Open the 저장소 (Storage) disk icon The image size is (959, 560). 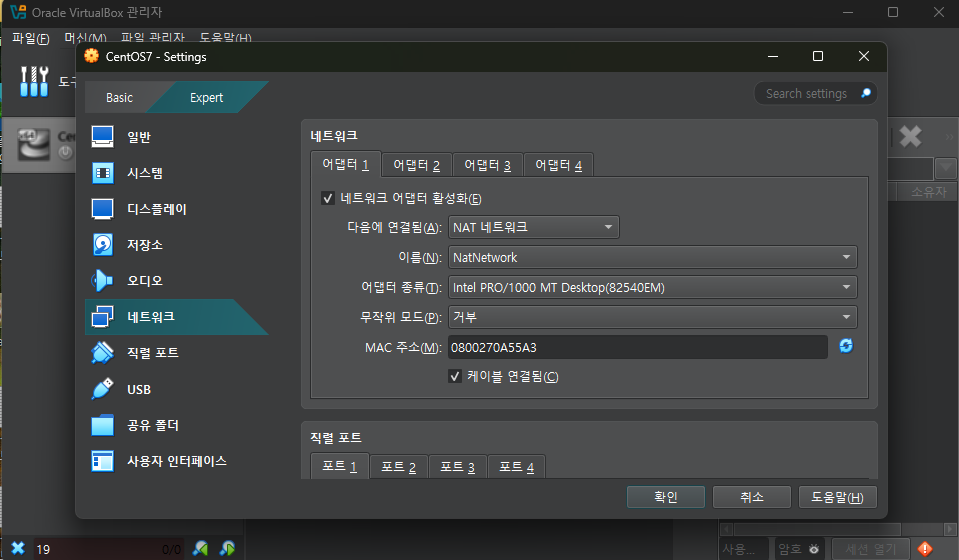tap(102, 245)
